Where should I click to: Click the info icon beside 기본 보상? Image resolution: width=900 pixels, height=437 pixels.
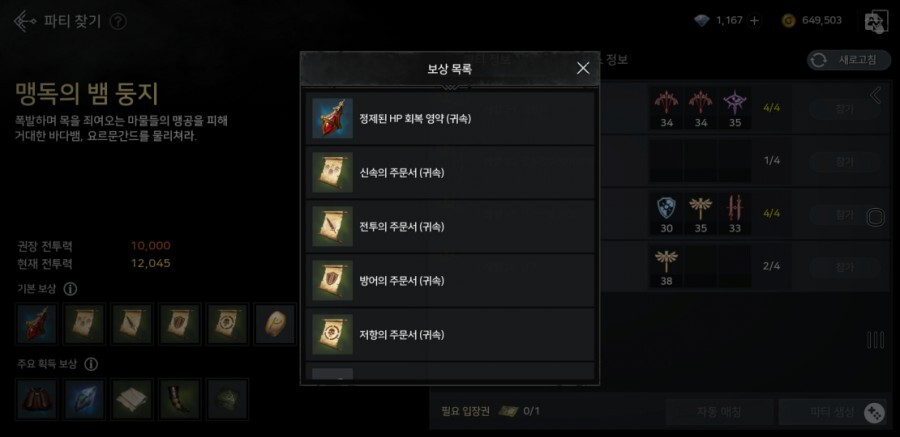70,289
